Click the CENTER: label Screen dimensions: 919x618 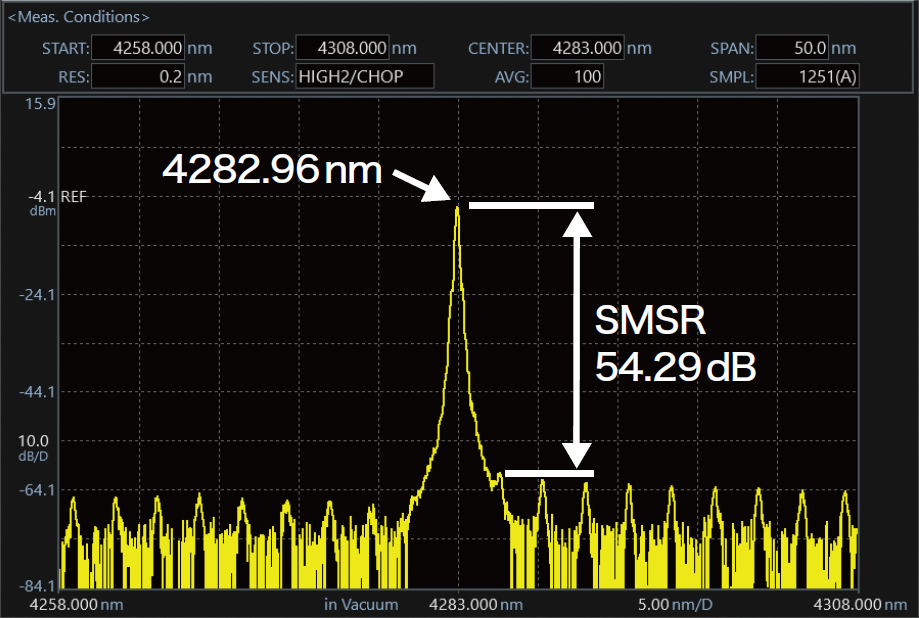(498, 49)
